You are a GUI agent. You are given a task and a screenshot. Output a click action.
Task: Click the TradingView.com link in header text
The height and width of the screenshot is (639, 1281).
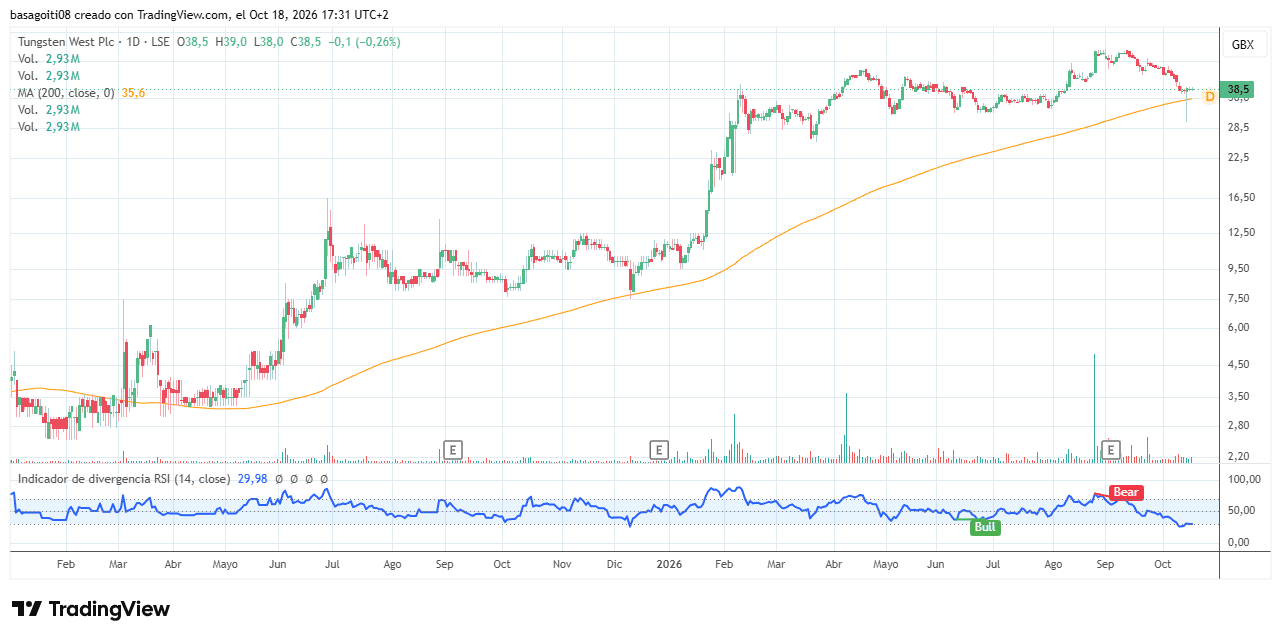179,15
